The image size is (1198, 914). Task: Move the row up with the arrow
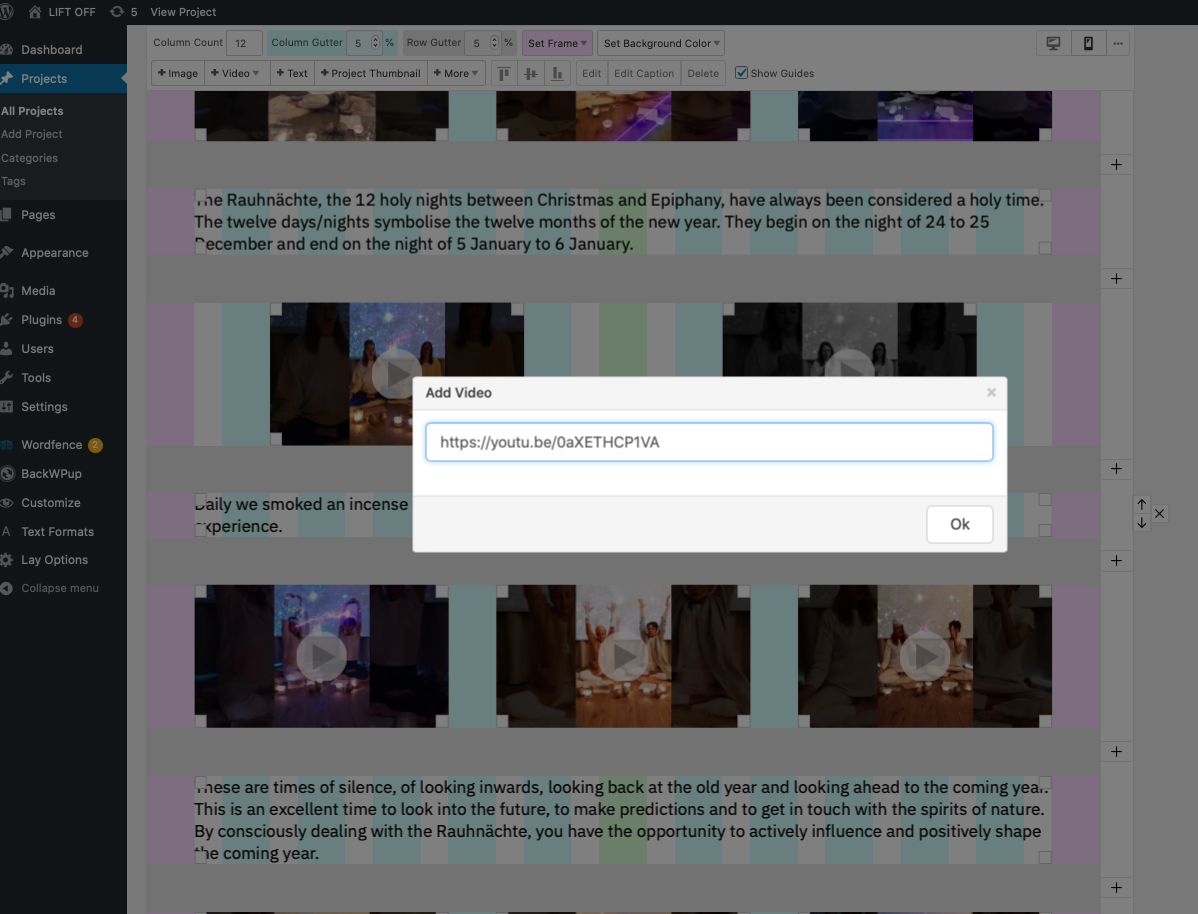[x=1142, y=505]
